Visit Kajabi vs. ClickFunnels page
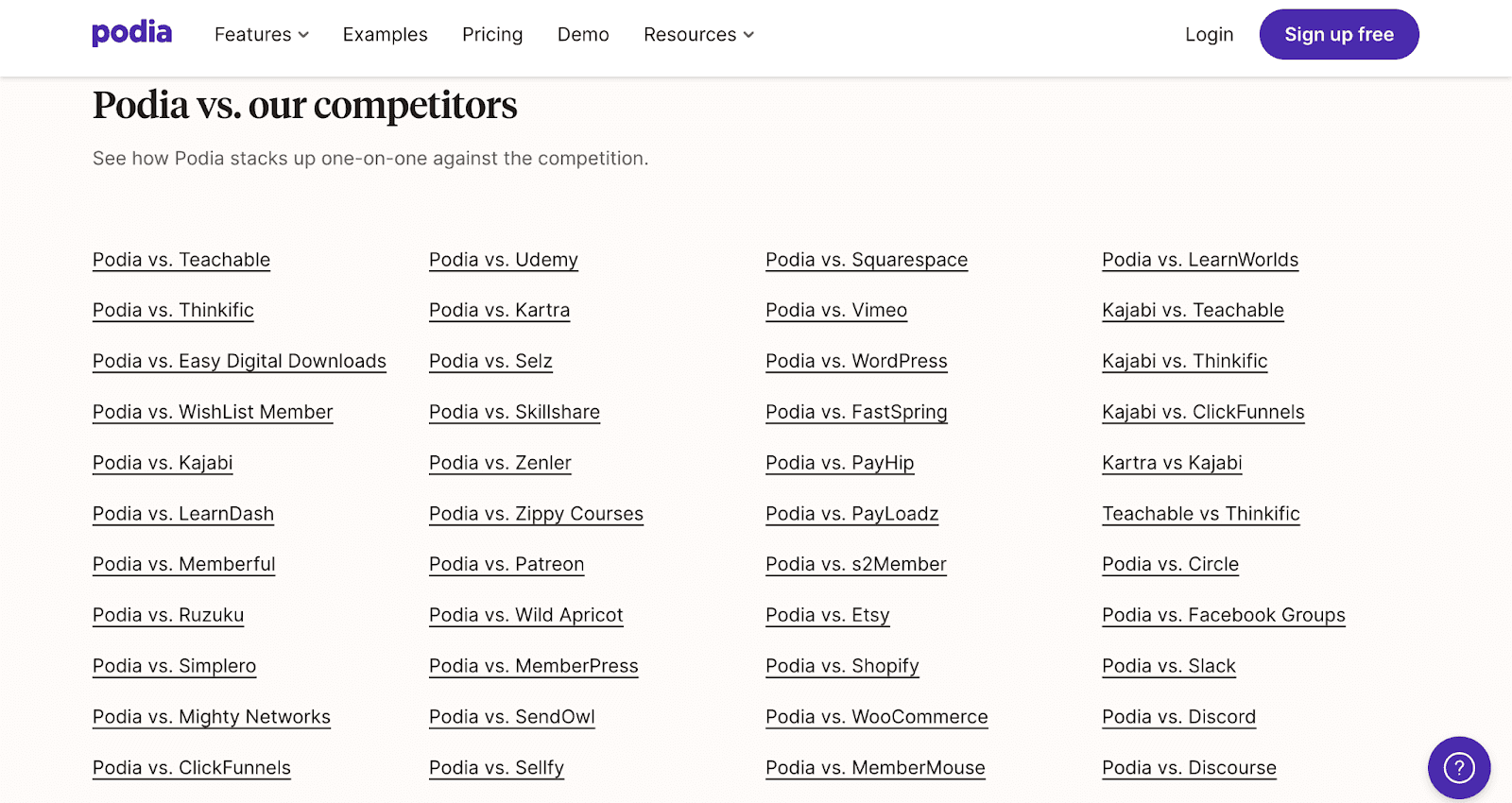The width and height of the screenshot is (1512, 803). [x=1203, y=412]
